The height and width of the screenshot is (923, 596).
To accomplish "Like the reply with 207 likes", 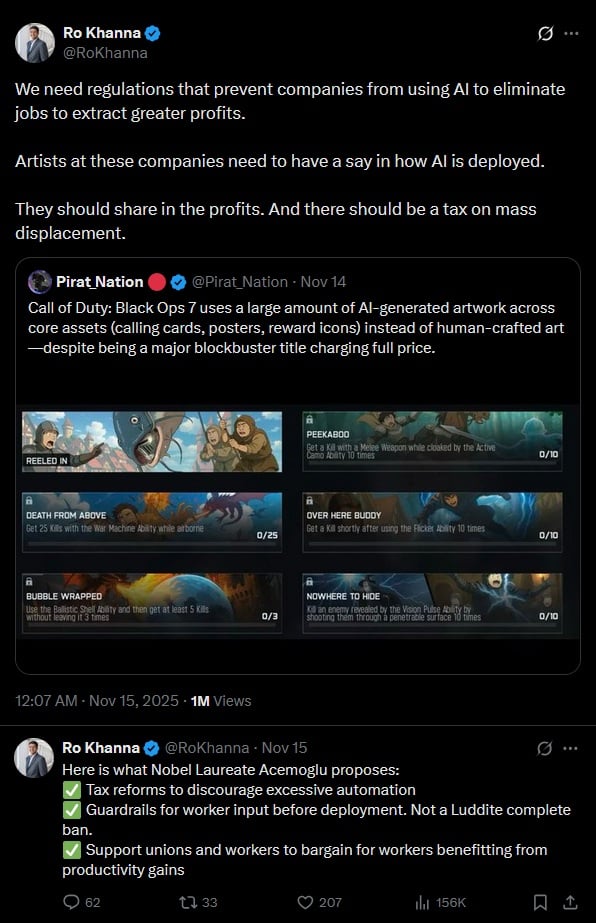I will (319, 902).
